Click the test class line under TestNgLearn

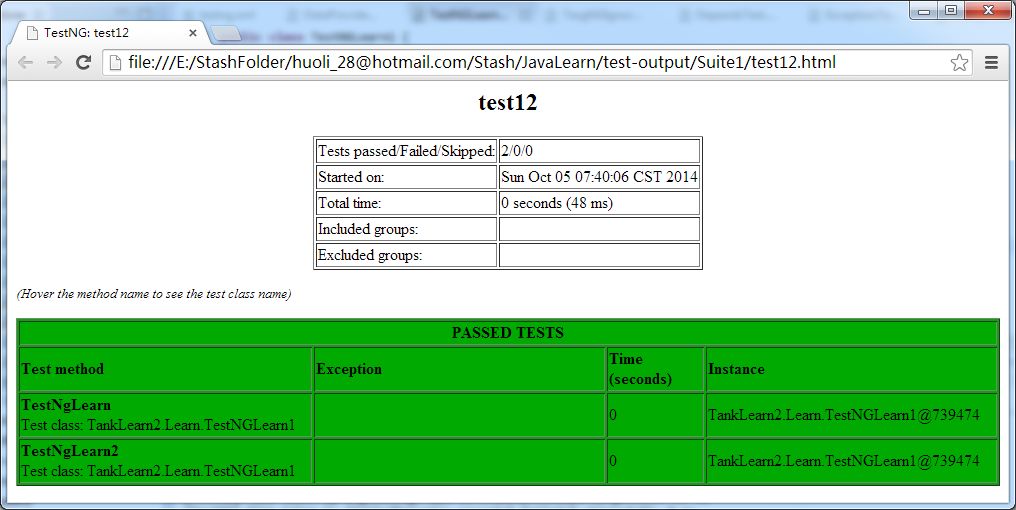[x=158, y=425]
